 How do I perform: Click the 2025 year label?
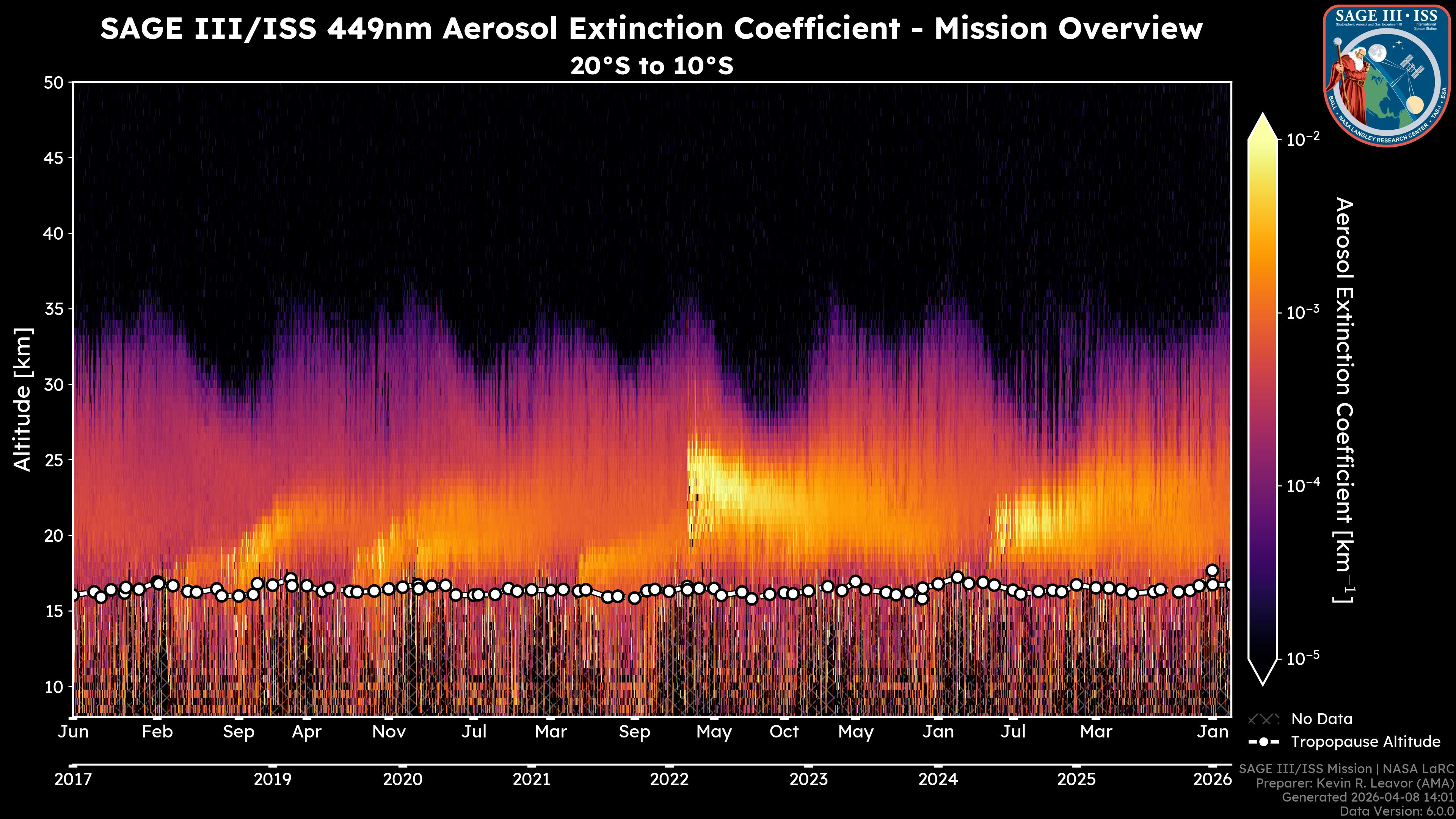1076,780
